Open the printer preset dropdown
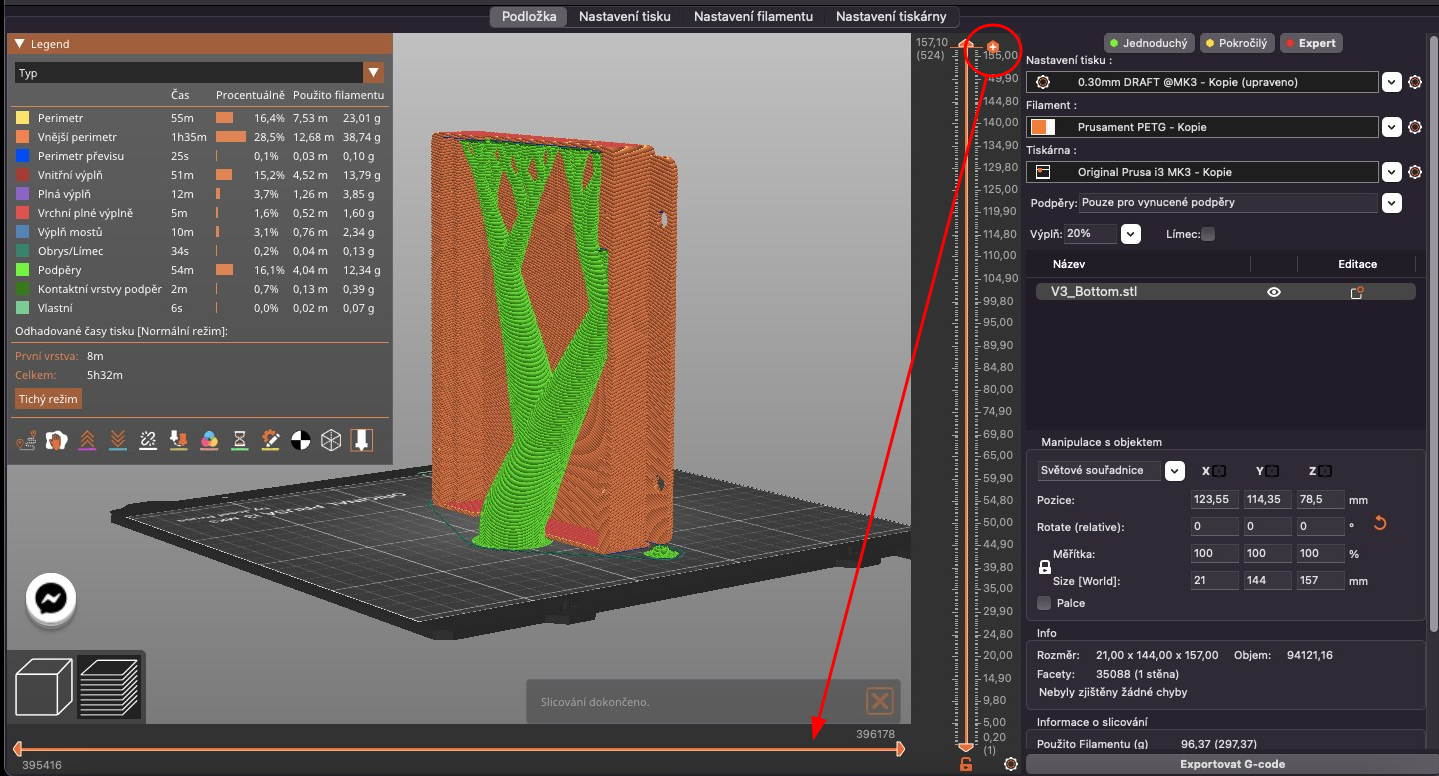 pos(1391,172)
